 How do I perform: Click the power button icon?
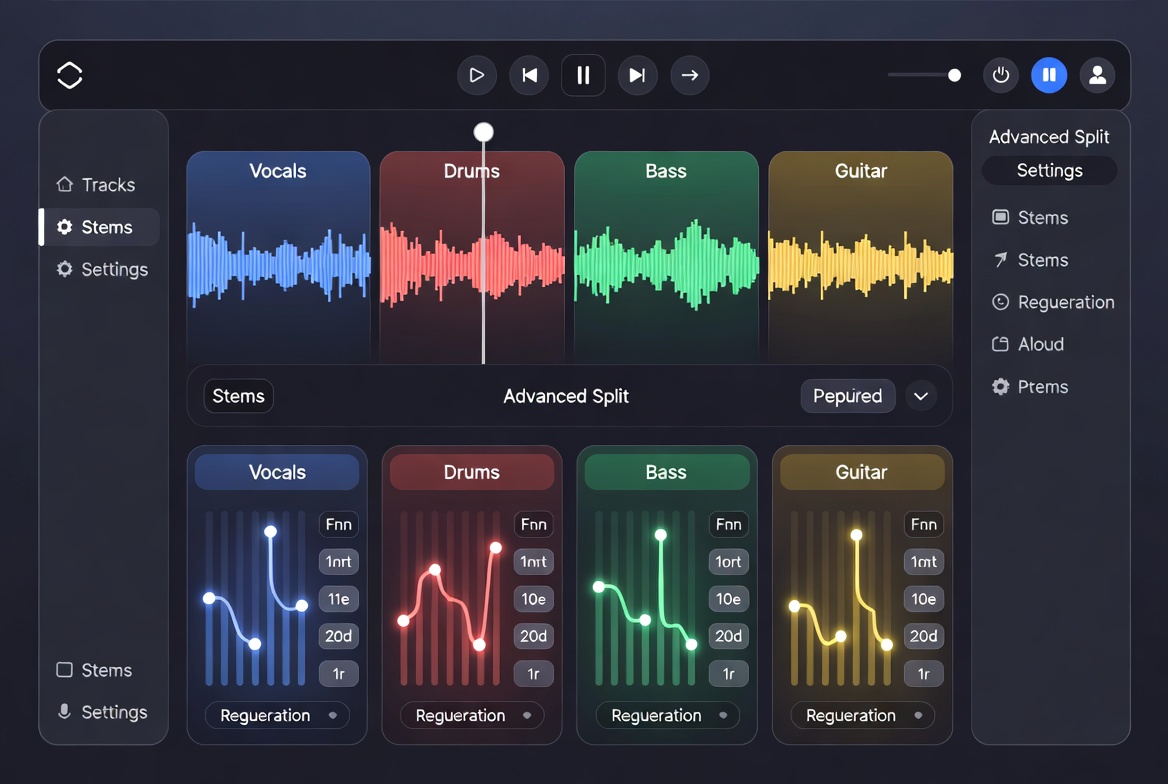[1001, 75]
